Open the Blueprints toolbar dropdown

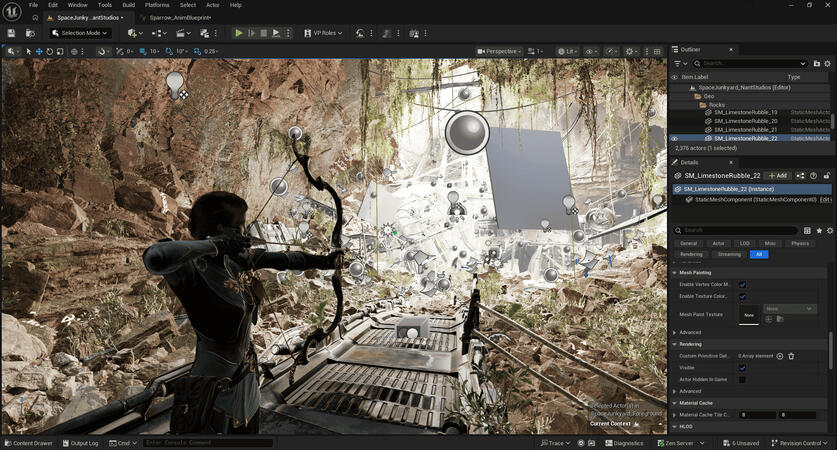coord(159,33)
